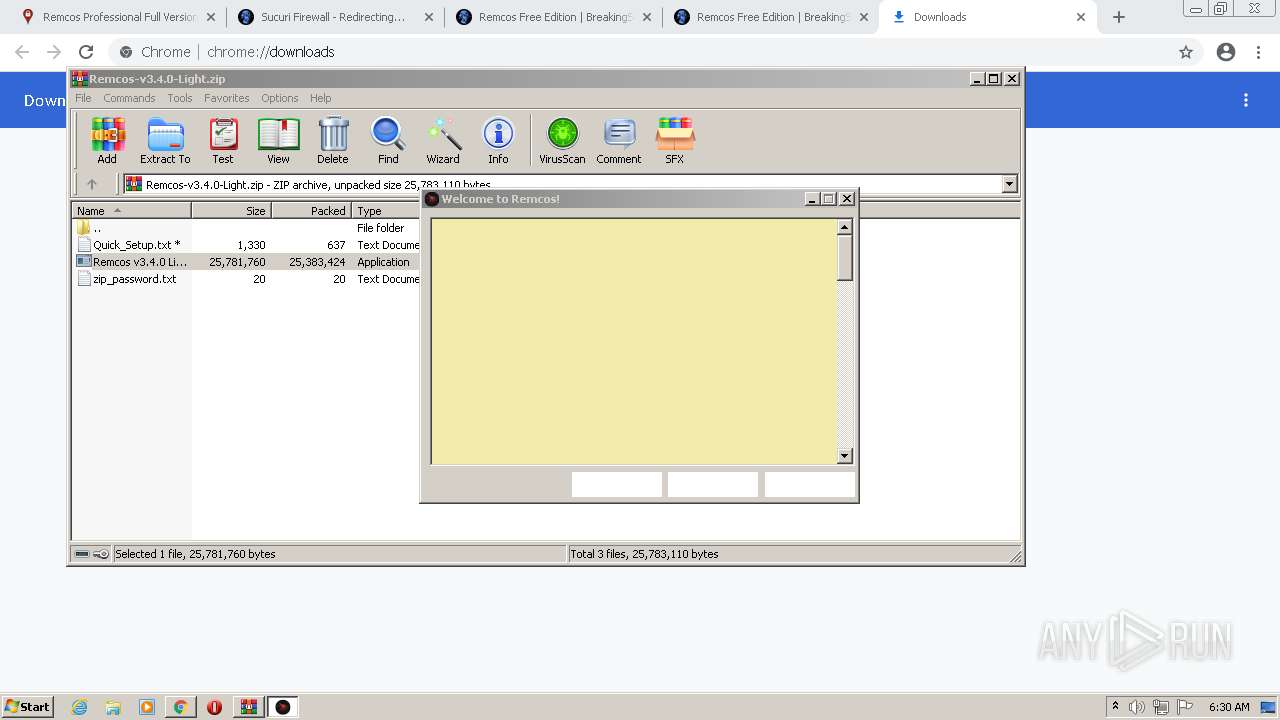Screen dimensions: 1280x720
Task: Click the first blank button in Remcos dialog
Action: click(x=617, y=484)
